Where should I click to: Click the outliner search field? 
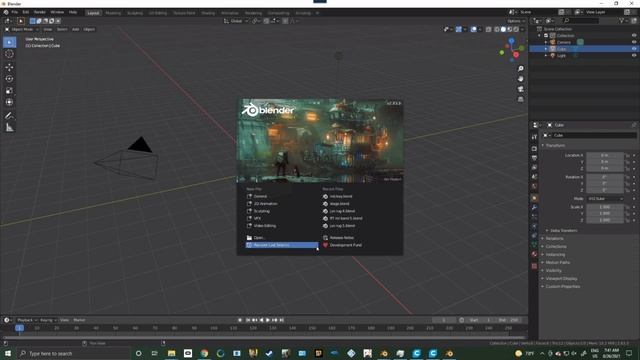tap(581, 20)
